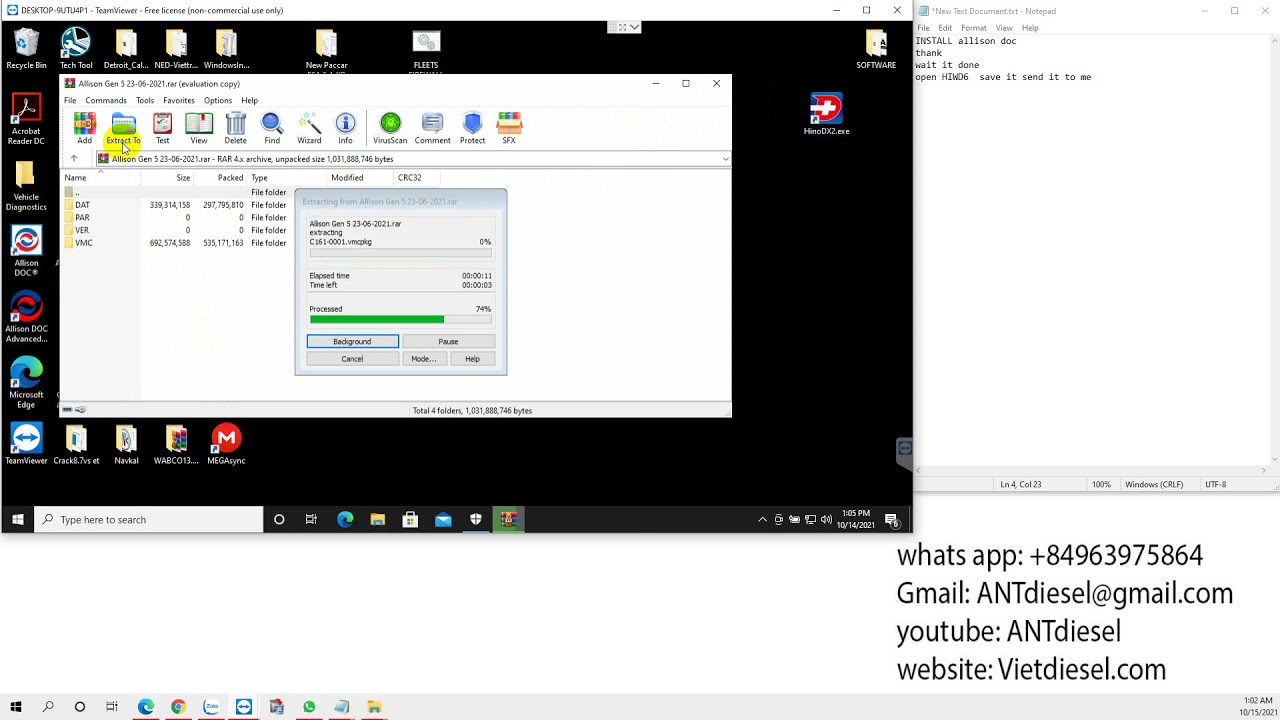This screenshot has width=1280, height=720.
Task: Click the current file progress bar
Action: click(x=400, y=252)
